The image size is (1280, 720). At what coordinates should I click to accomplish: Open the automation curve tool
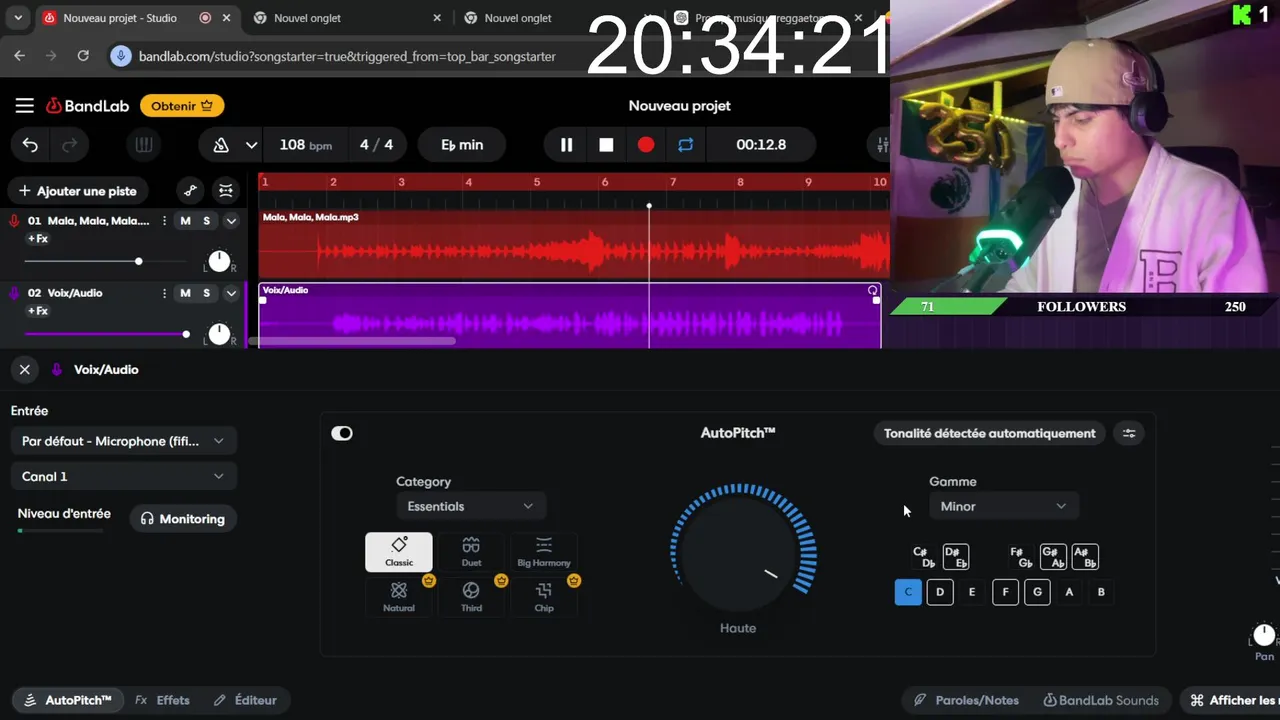[190, 191]
